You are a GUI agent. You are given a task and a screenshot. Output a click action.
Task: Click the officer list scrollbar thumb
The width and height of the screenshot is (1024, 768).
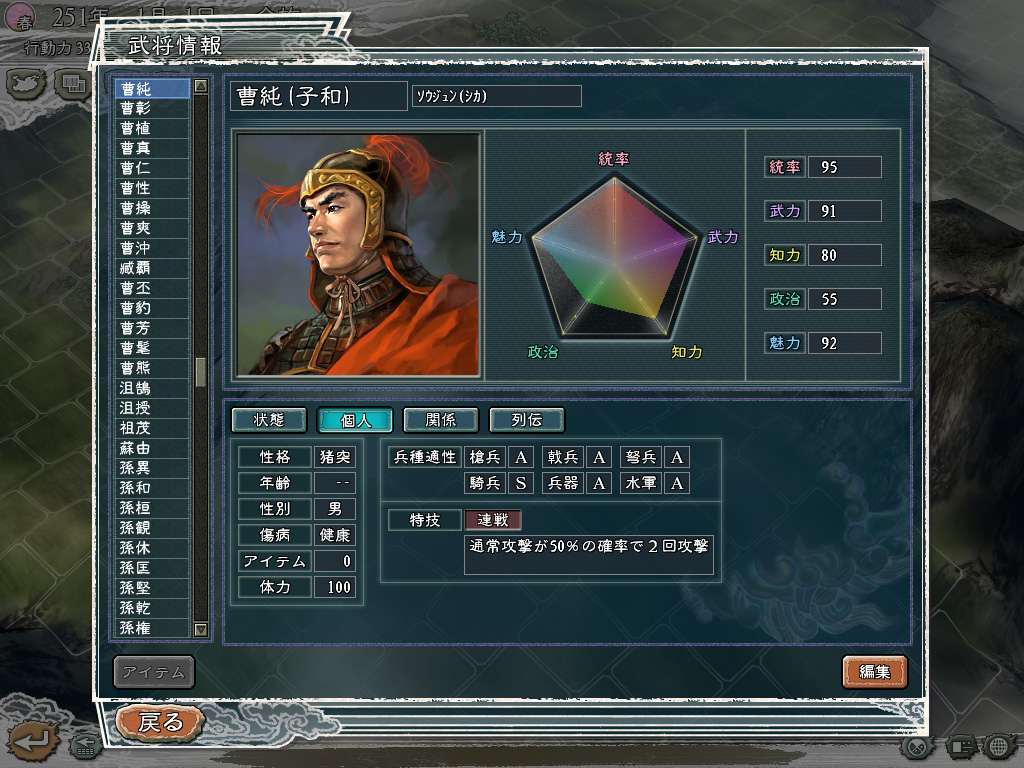pos(200,372)
